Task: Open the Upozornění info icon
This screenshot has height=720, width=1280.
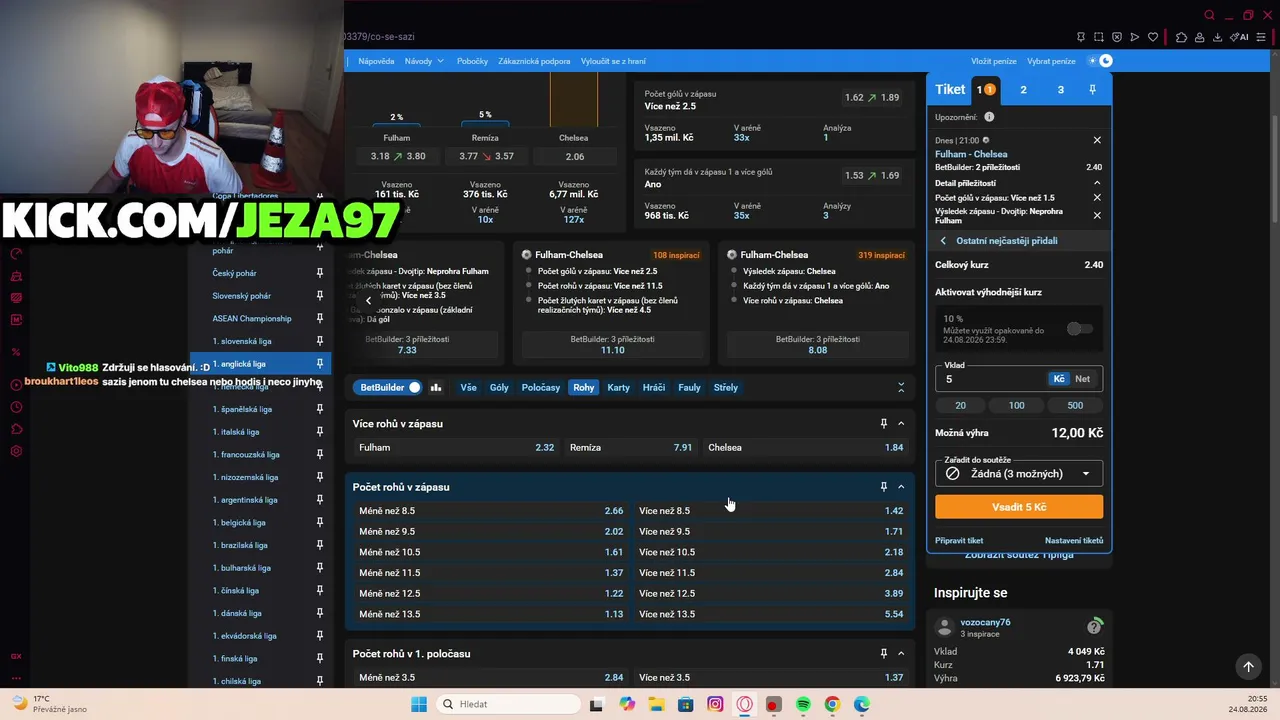Action: (x=989, y=117)
